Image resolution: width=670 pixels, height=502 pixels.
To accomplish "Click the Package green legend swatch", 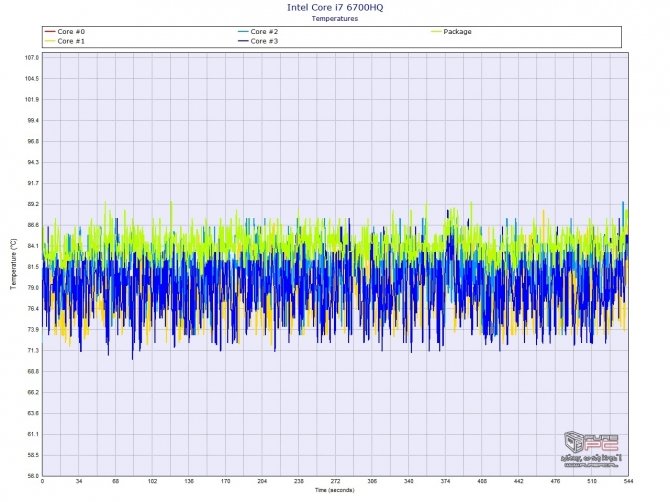I will (436, 32).
